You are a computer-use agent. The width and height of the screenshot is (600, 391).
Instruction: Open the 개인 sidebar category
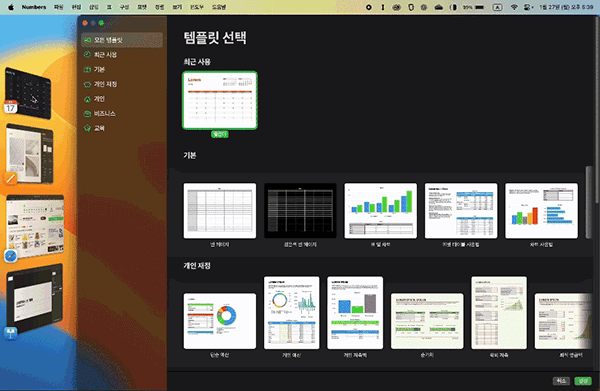(x=122, y=99)
